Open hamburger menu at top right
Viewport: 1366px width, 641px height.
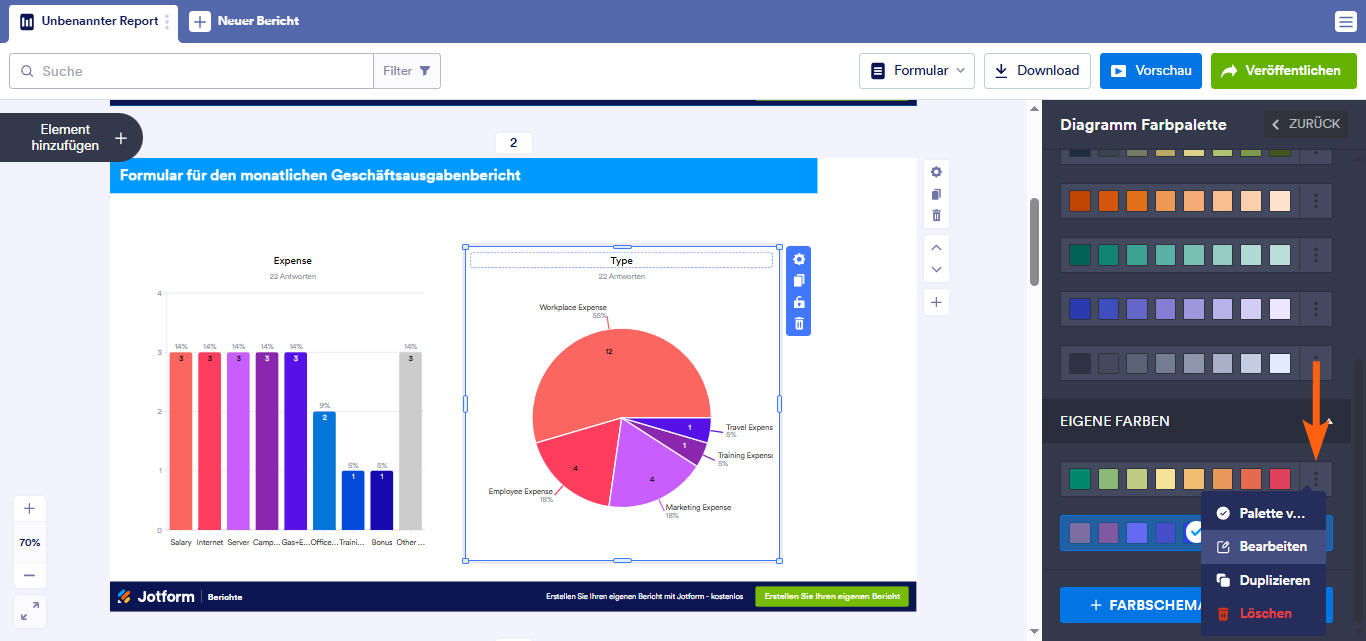[1345, 22]
